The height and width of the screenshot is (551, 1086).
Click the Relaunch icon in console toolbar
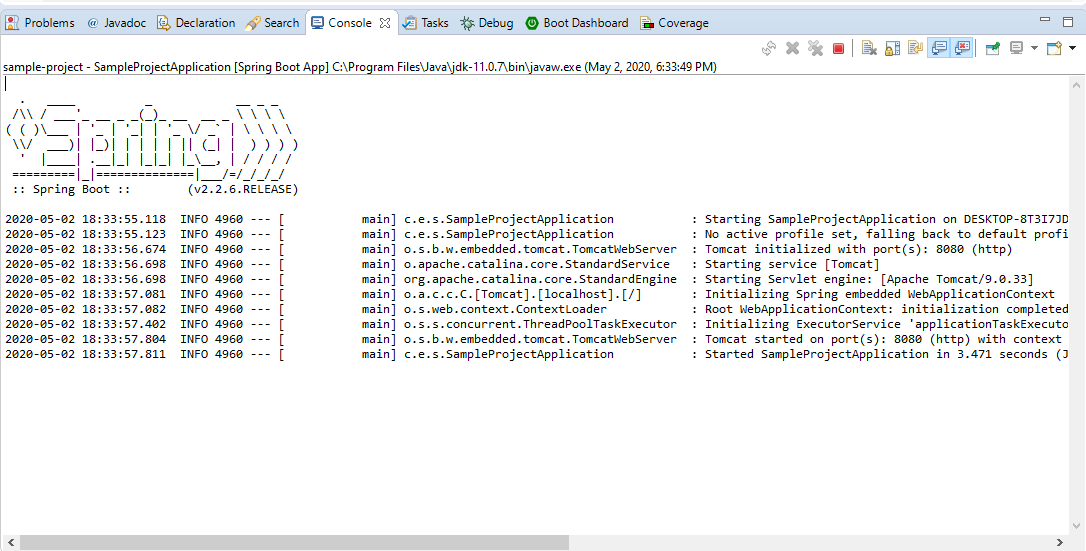[x=769, y=48]
